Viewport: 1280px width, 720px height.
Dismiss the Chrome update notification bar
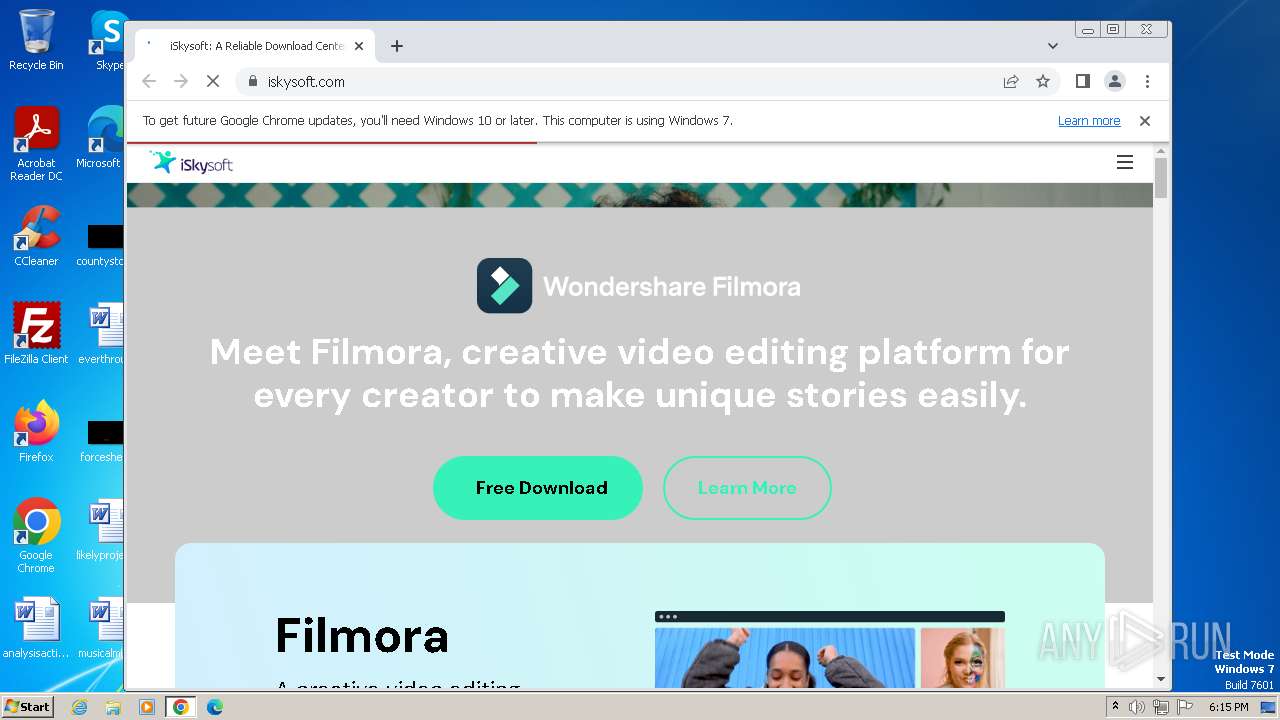[1145, 121]
